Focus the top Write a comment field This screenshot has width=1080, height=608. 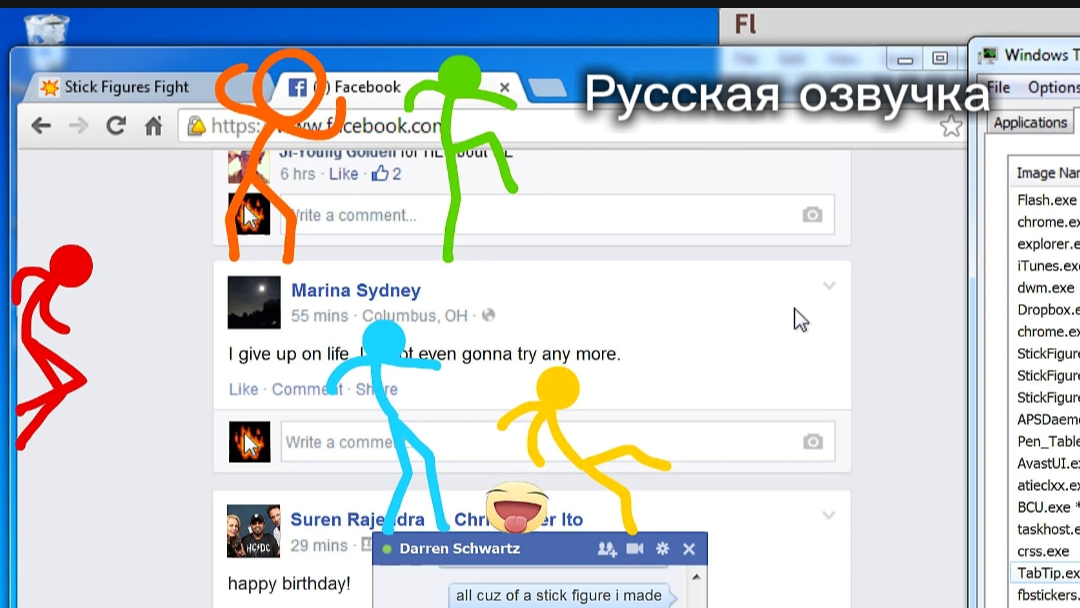click(558, 215)
